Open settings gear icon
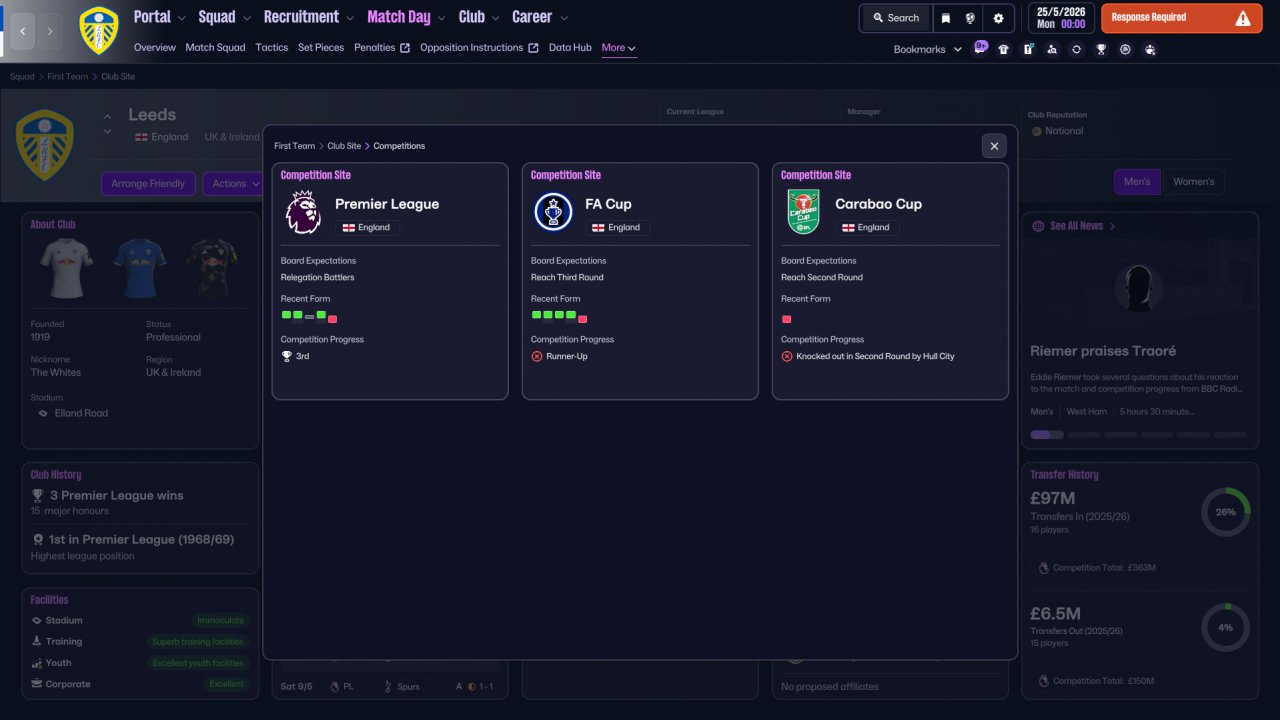Image resolution: width=1280 pixels, height=720 pixels. (998, 18)
